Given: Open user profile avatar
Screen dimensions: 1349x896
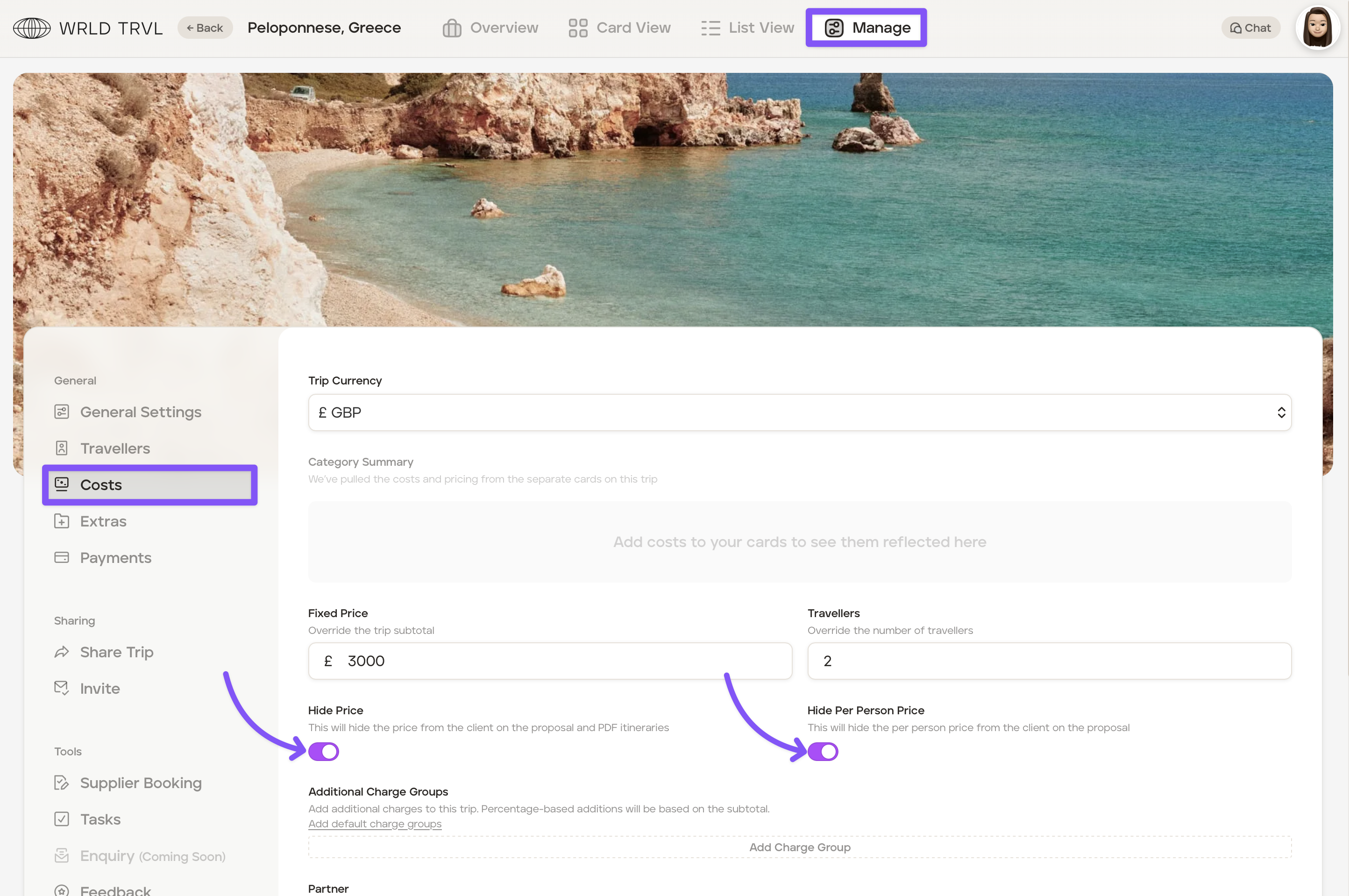Looking at the screenshot, I should [x=1317, y=28].
